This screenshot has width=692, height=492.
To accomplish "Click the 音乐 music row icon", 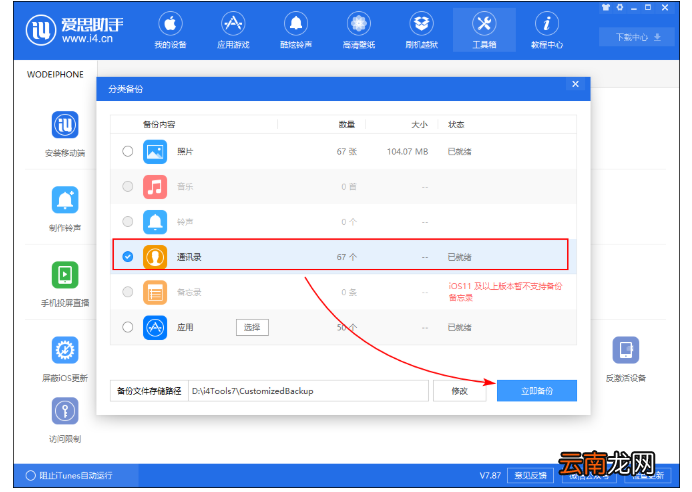I will click(155, 186).
